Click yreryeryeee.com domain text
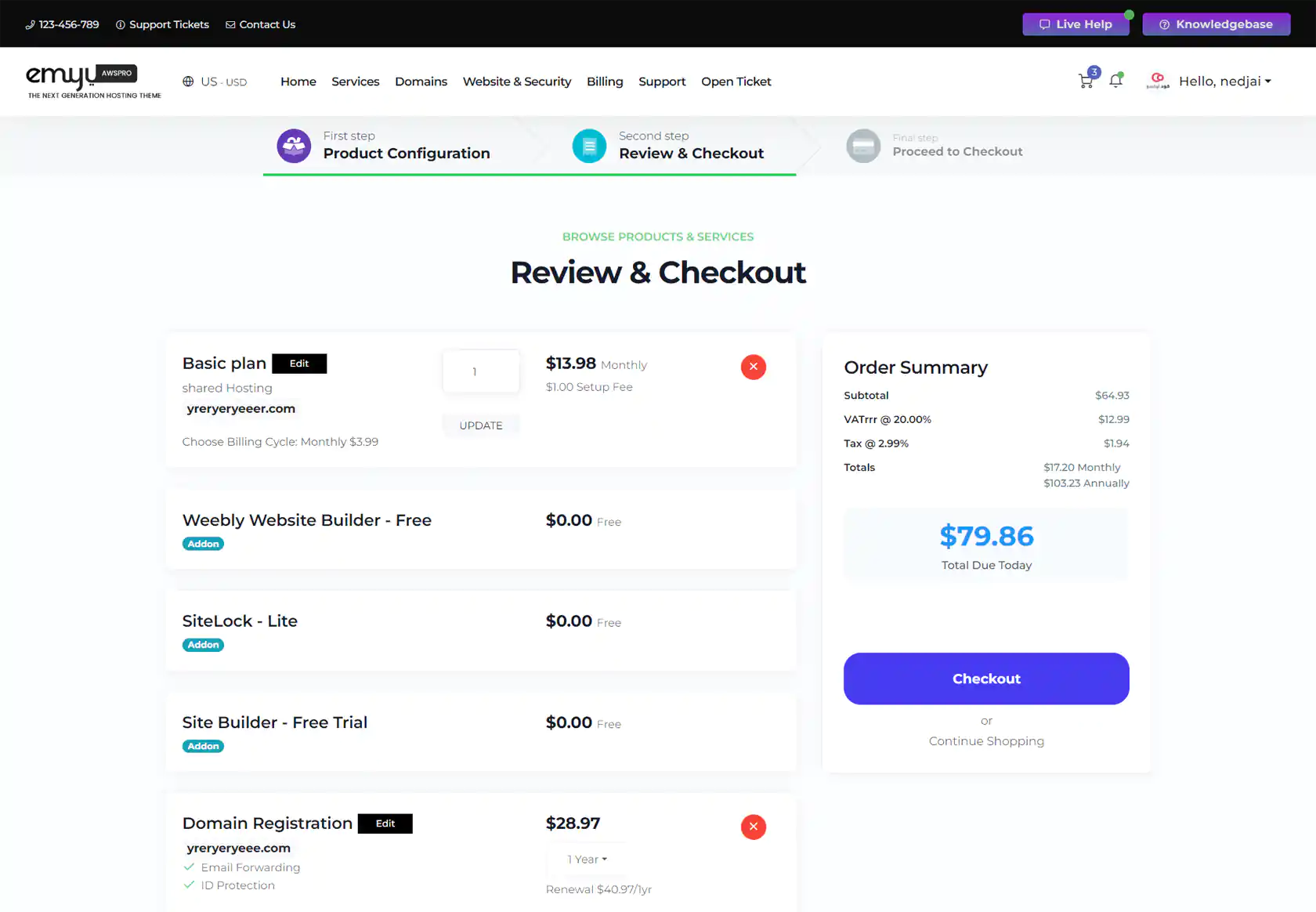Viewport: 1316px width, 912px height. pos(238,848)
